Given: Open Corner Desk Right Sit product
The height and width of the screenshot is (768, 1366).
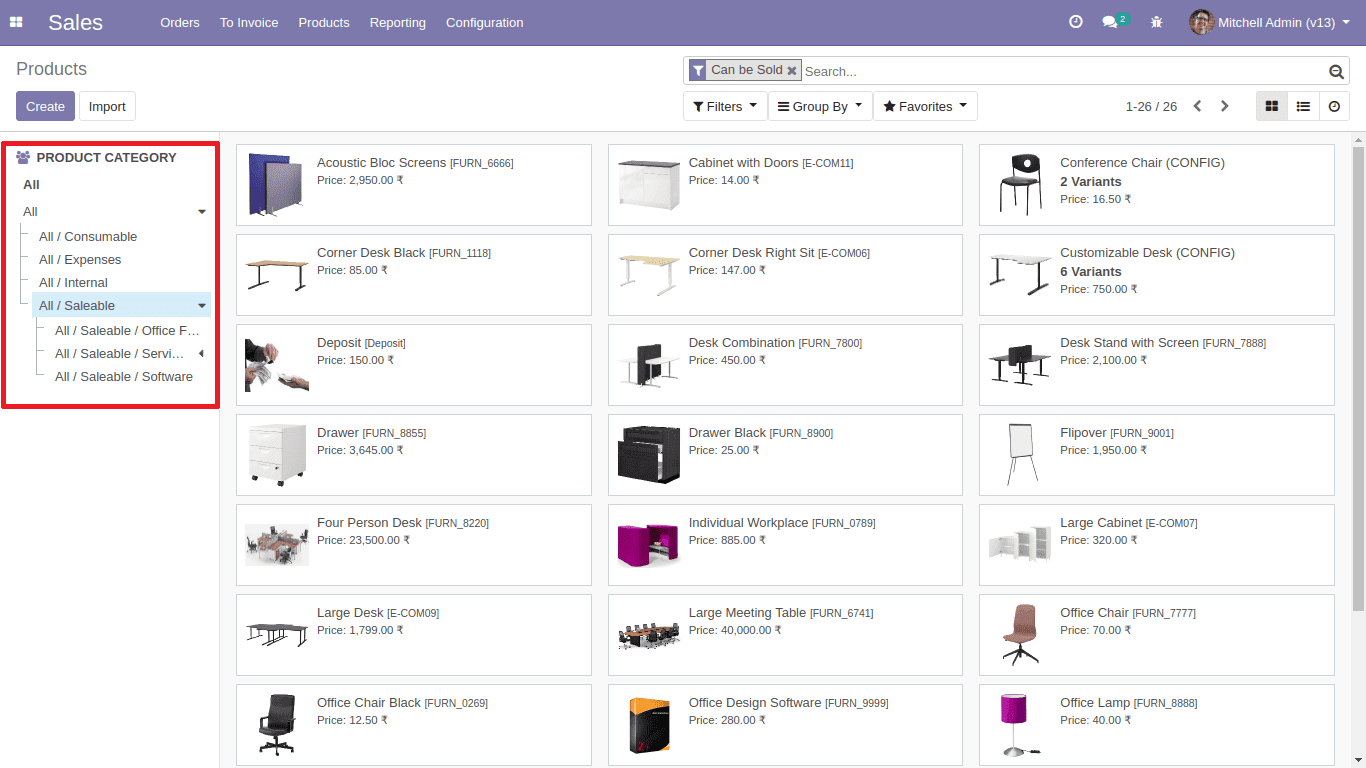Looking at the screenshot, I should click(785, 275).
